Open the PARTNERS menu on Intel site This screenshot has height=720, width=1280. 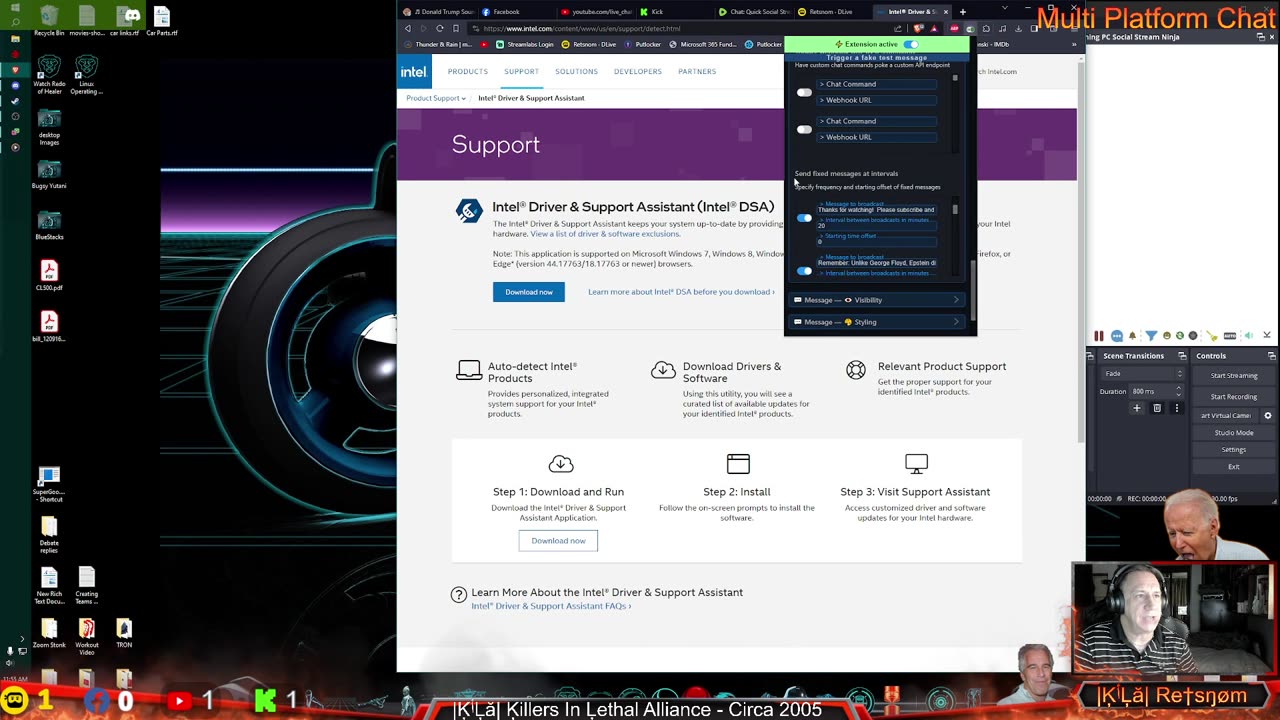click(x=697, y=71)
